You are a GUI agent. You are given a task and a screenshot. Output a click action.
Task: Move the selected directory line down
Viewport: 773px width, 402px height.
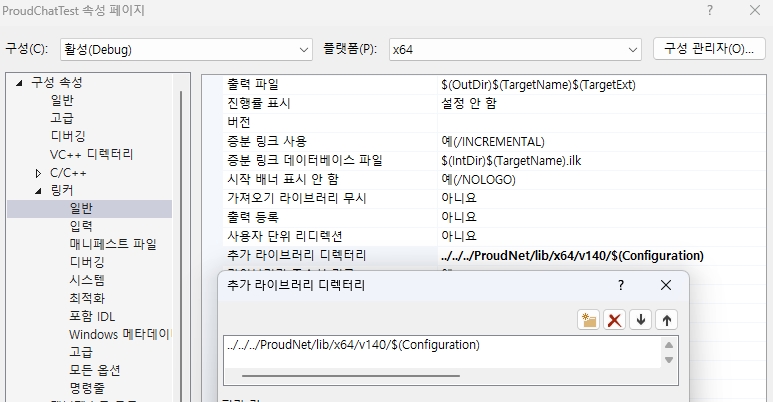point(641,319)
